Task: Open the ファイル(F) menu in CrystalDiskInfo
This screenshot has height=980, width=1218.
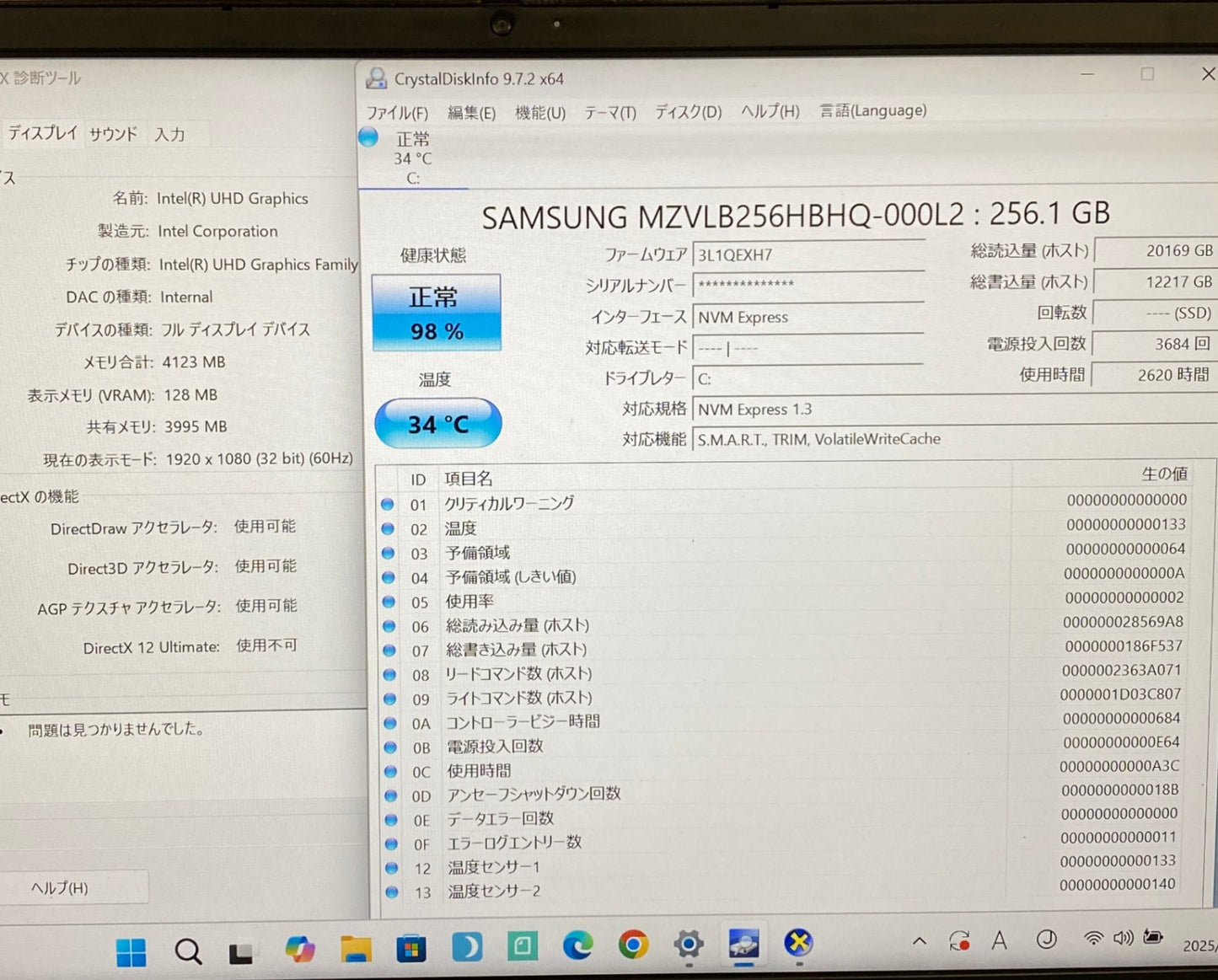Action: tap(396, 110)
